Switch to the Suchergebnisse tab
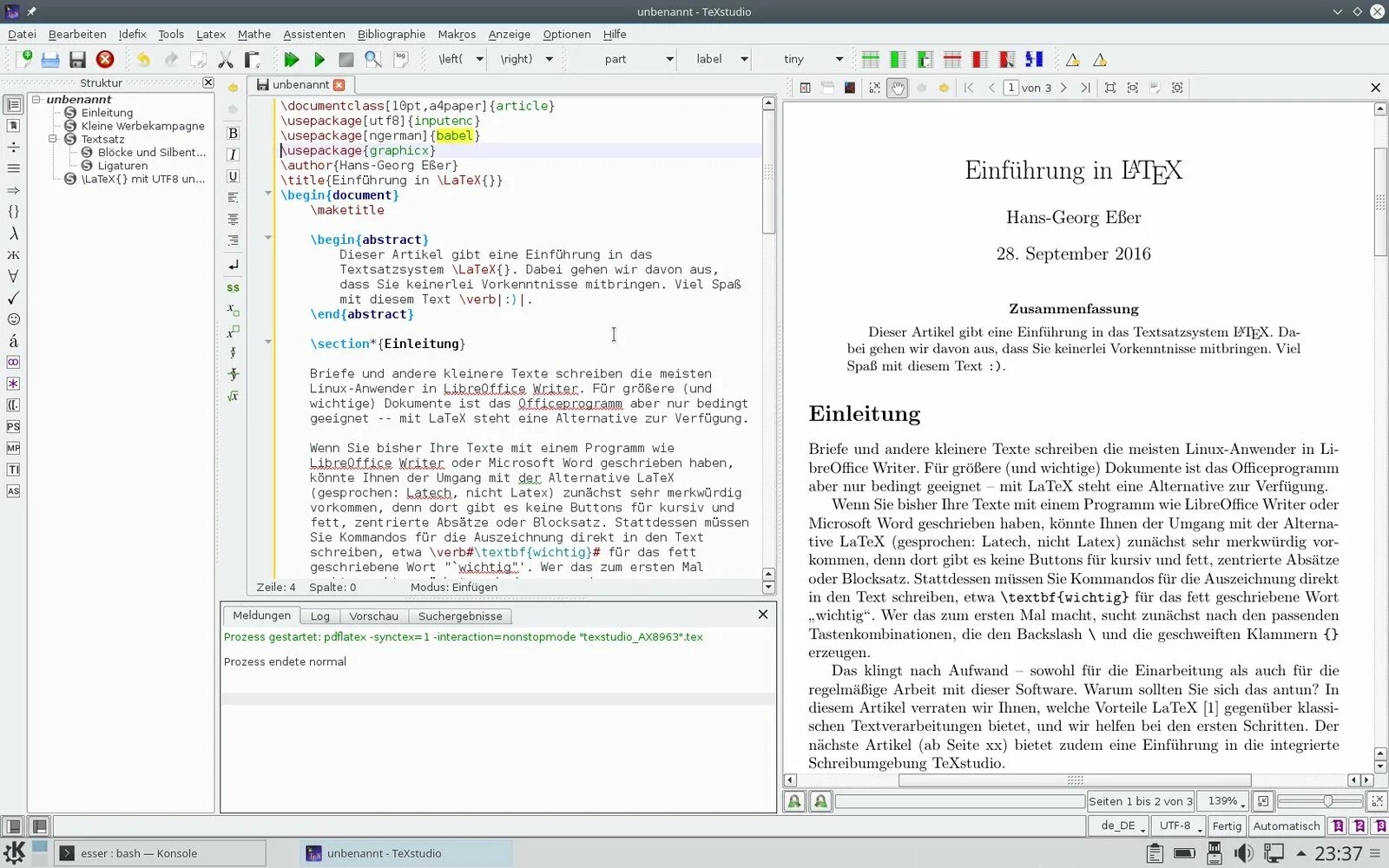The width and height of the screenshot is (1389, 868). (x=460, y=616)
